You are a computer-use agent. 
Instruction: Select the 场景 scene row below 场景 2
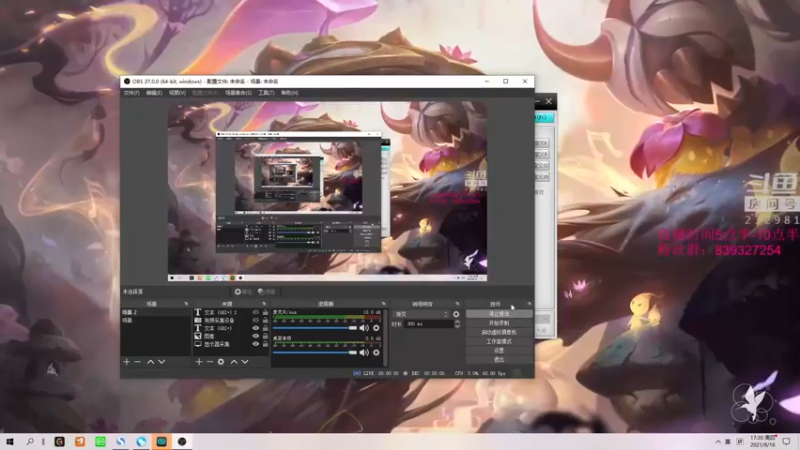156,320
